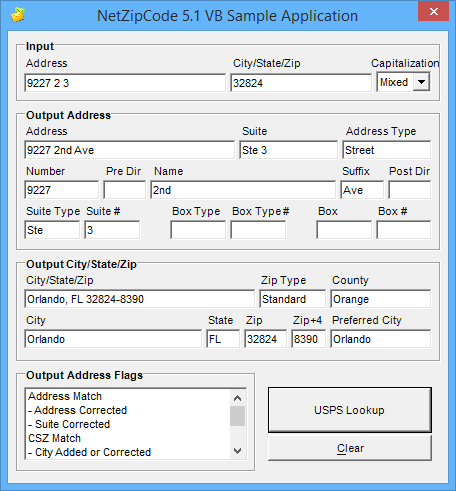Select the Address Match flag row

[x=128, y=396]
